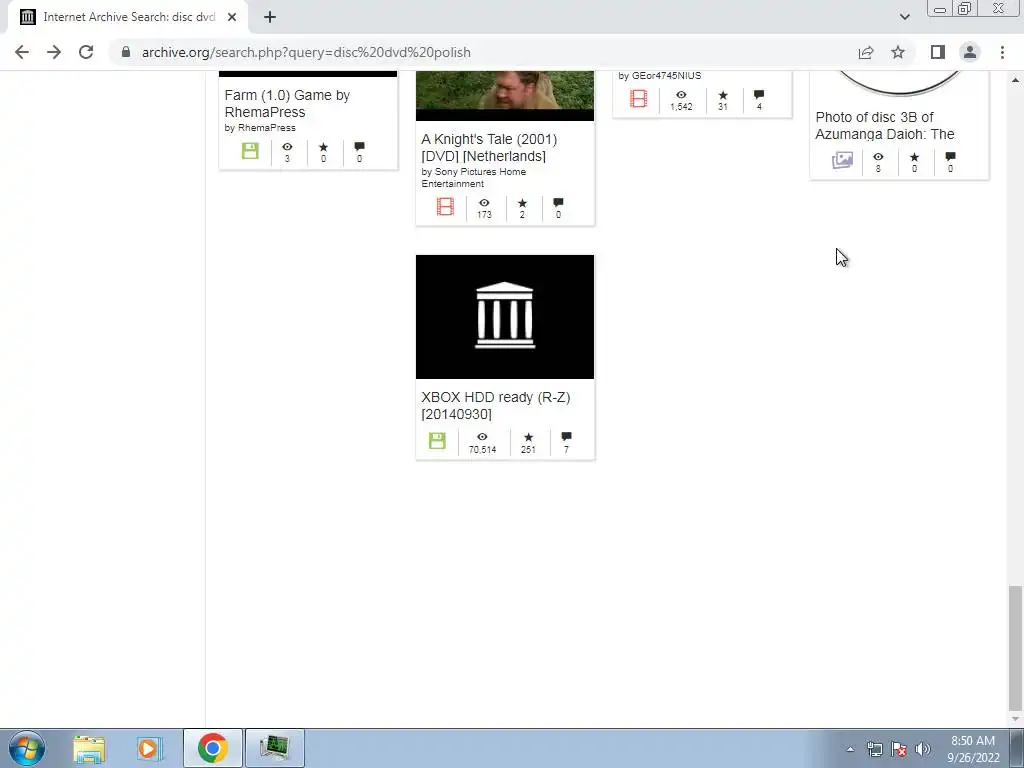Image resolution: width=1024 pixels, height=768 pixels.
Task: Click the padlock site info icon
Action: [x=126, y=52]
